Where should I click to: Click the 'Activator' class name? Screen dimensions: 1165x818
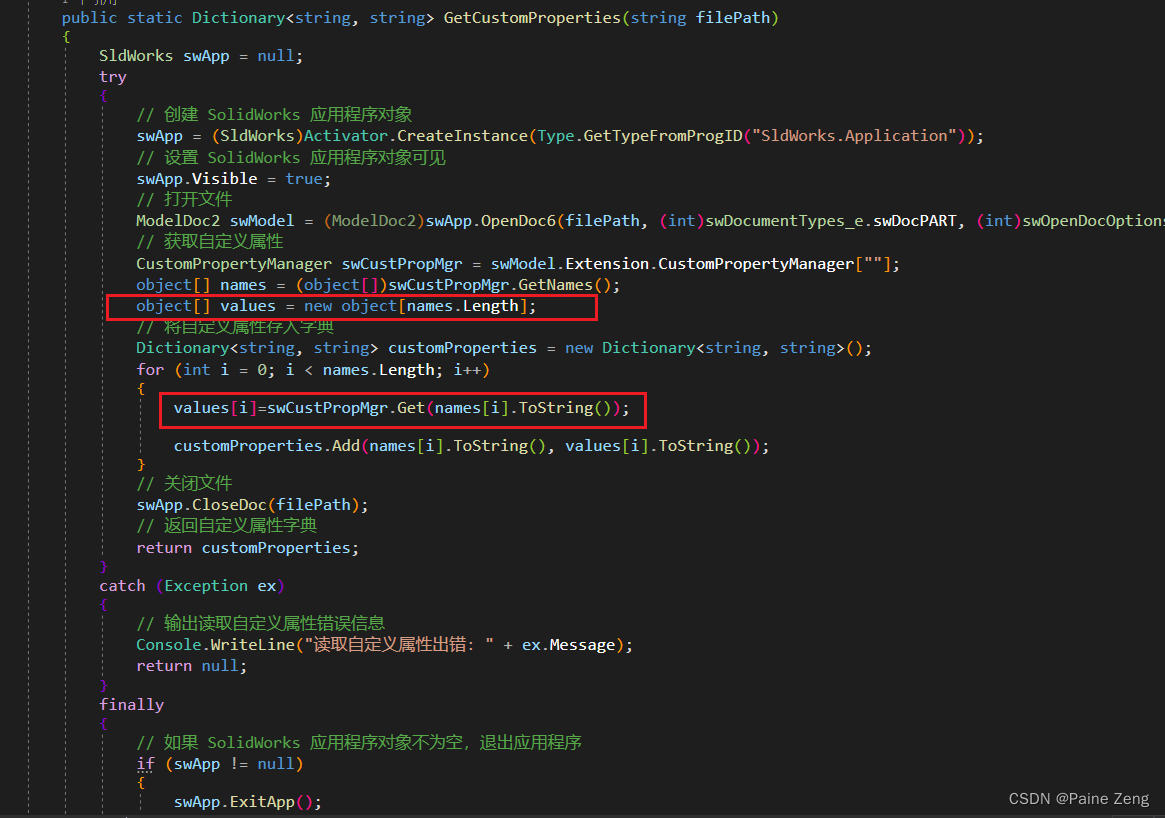(345, 136)
